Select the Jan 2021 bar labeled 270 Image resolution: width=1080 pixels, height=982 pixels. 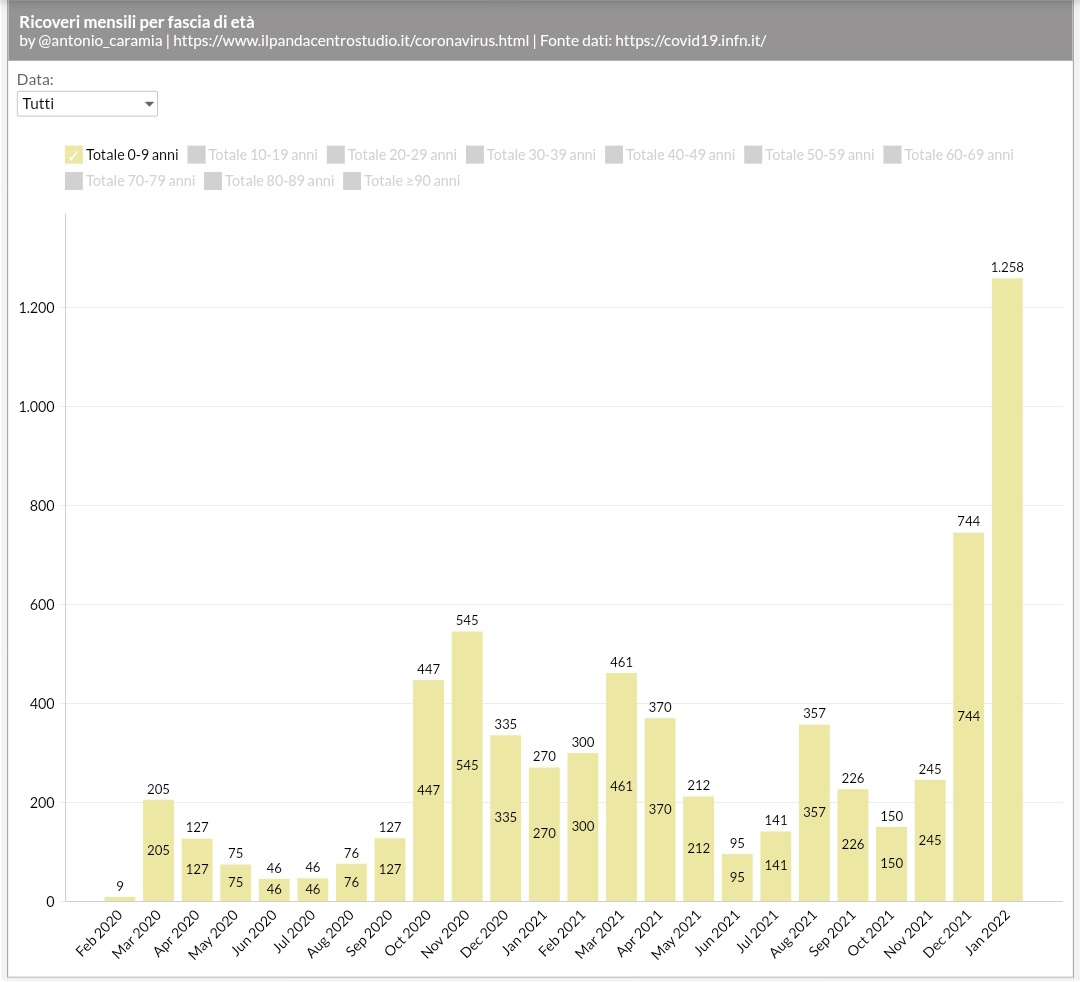(544, 835)
